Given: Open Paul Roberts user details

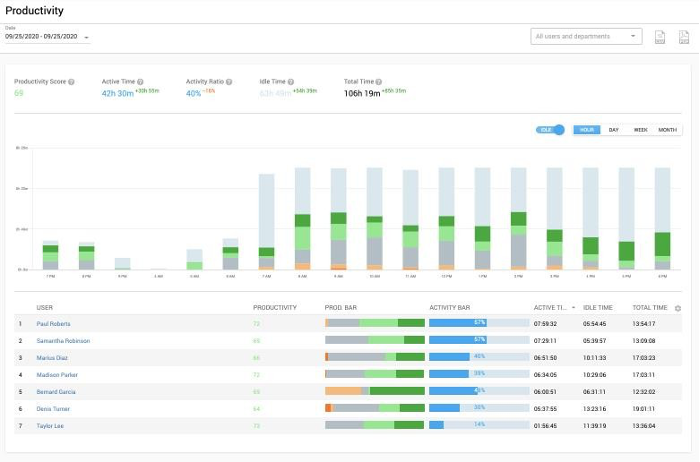Looking at the screenshot, I should [x=53, y=324].
